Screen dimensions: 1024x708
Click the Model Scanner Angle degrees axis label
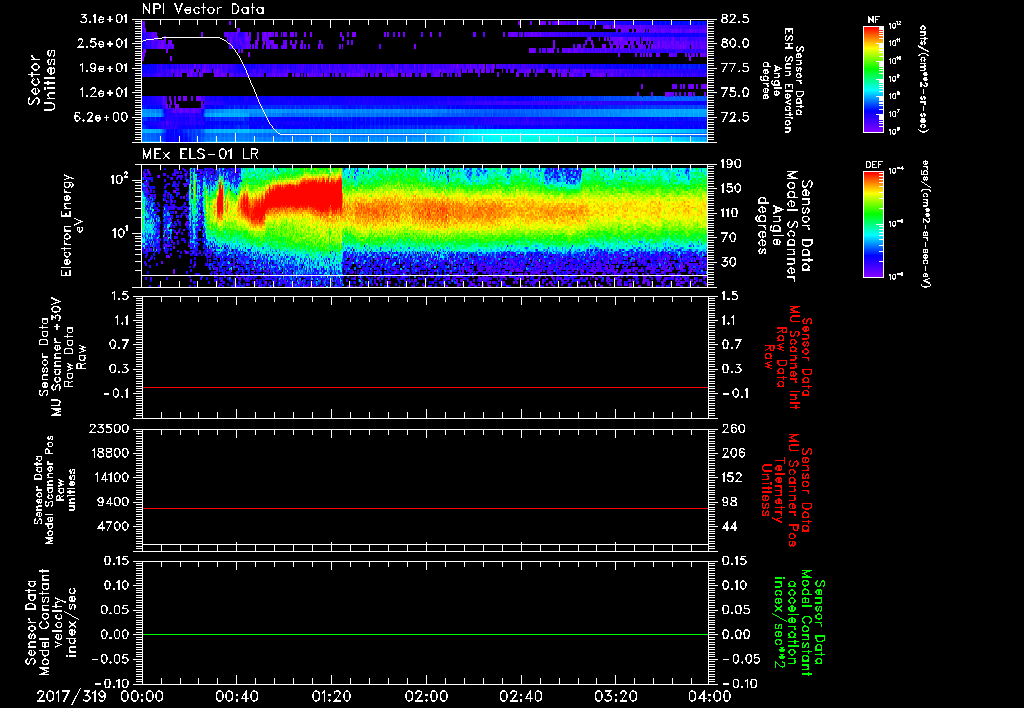point(784,225)
